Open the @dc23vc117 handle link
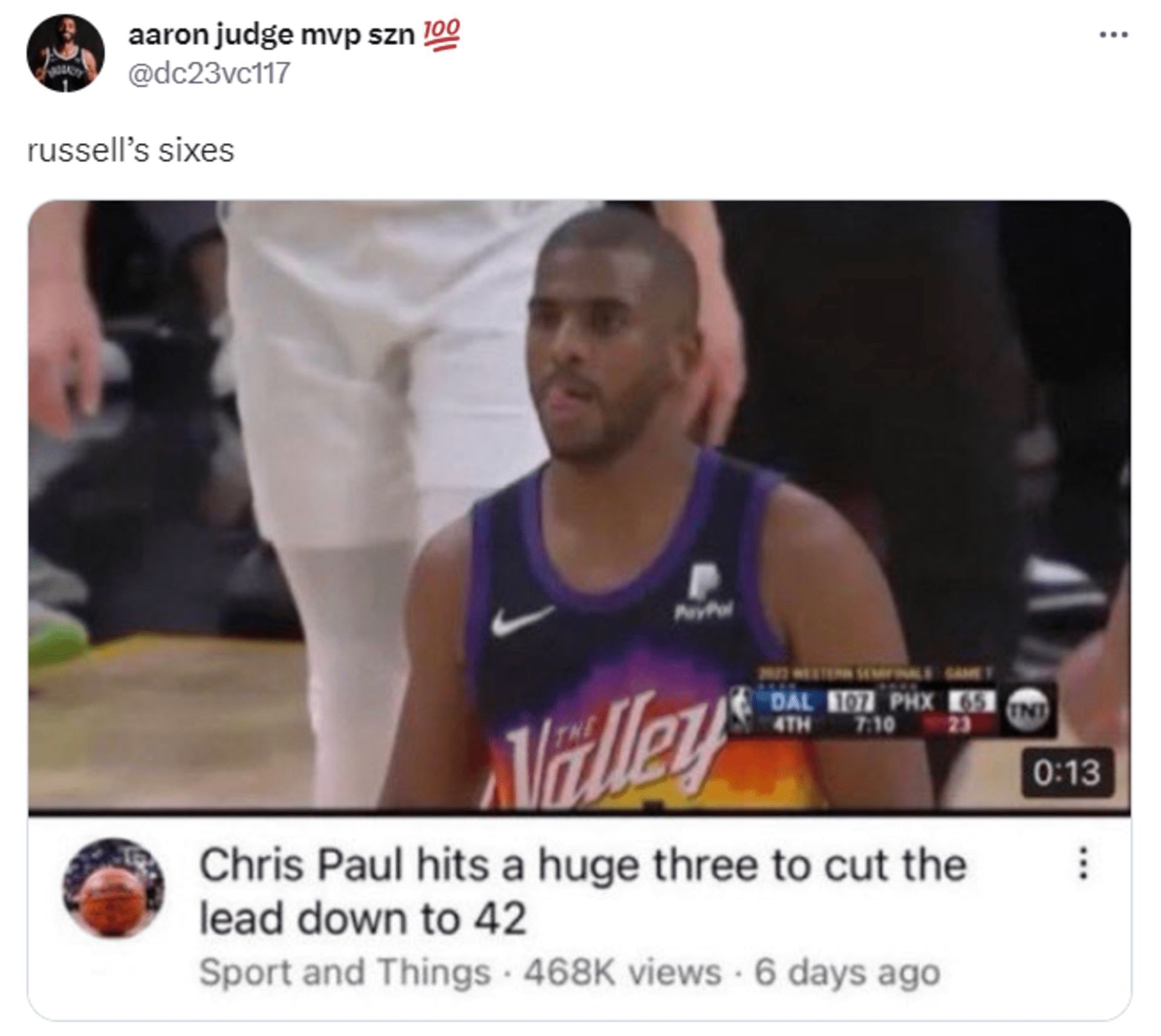The width and height of the screenshot is (1161, 1036). click(x=209, y=73)
